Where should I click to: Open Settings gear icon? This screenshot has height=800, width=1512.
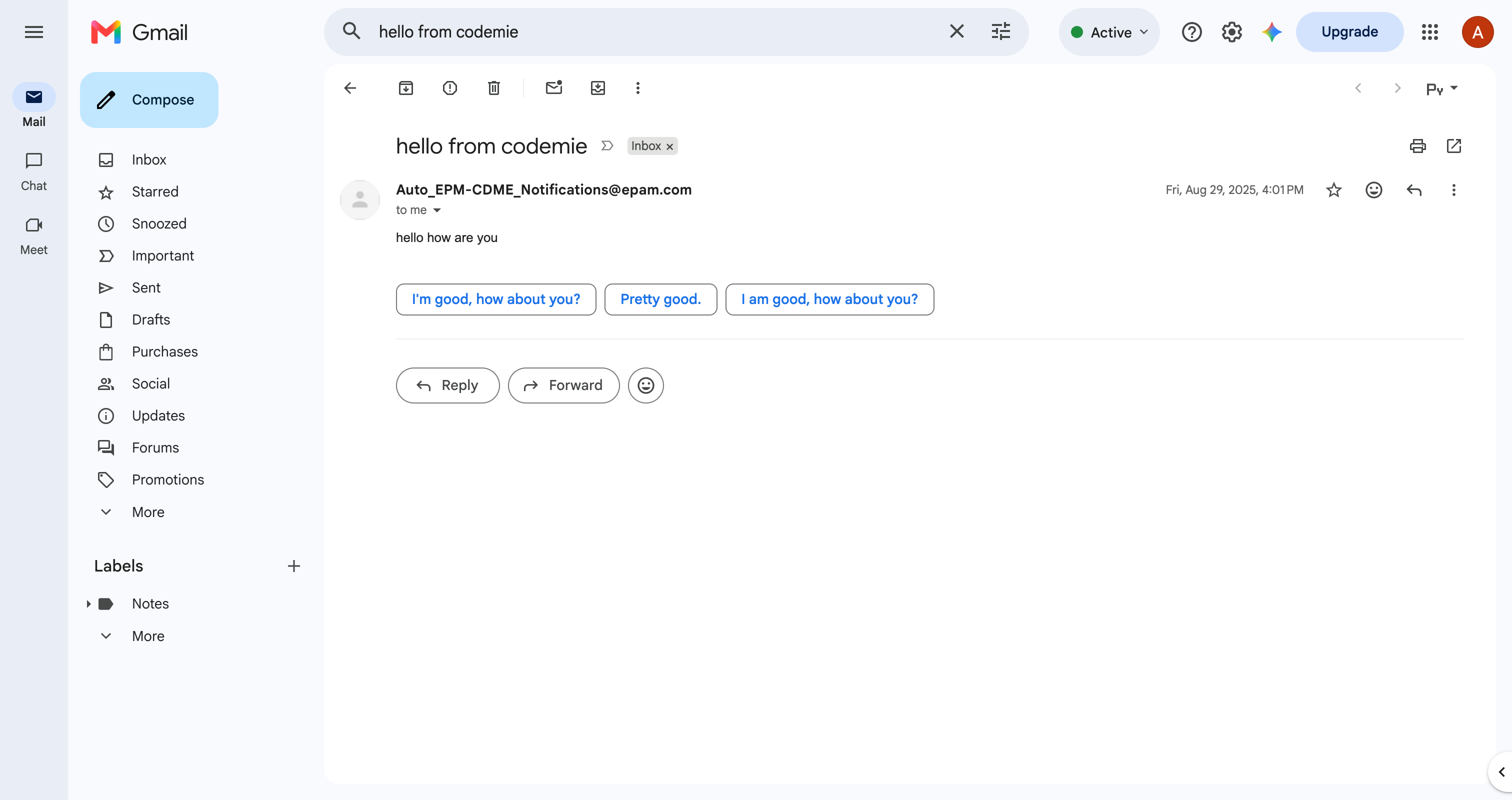click(1231, 31)
